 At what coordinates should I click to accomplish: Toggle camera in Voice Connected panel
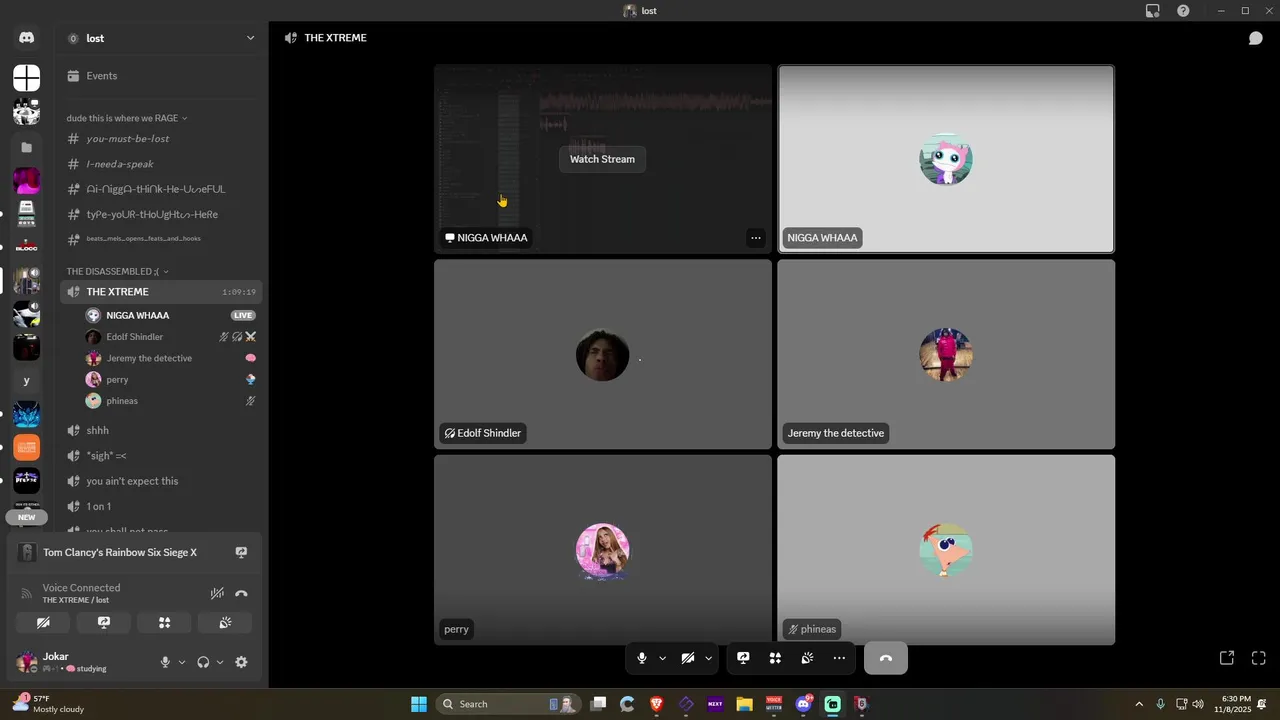[x=43, y=622]
